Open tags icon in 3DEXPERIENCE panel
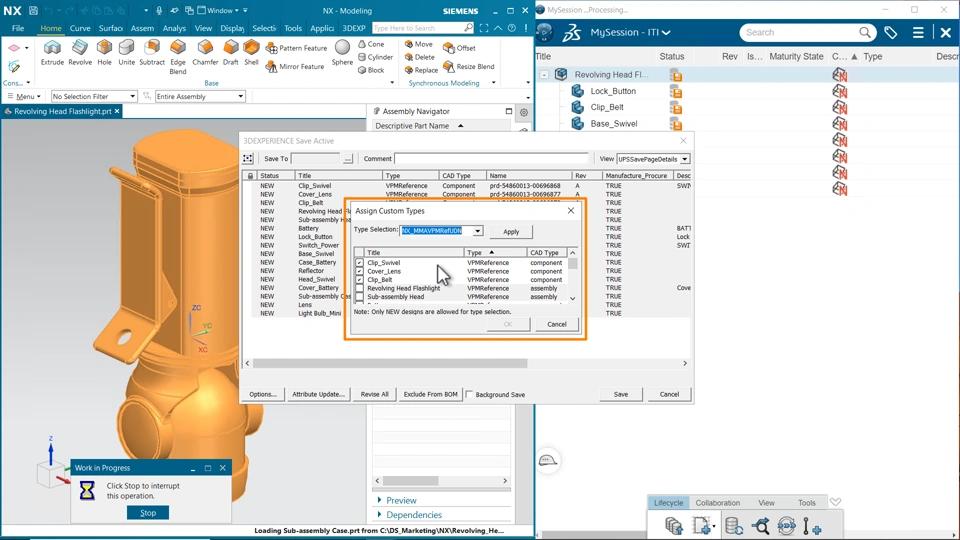This screenshot has height=540, width=960. coord(891,32)
